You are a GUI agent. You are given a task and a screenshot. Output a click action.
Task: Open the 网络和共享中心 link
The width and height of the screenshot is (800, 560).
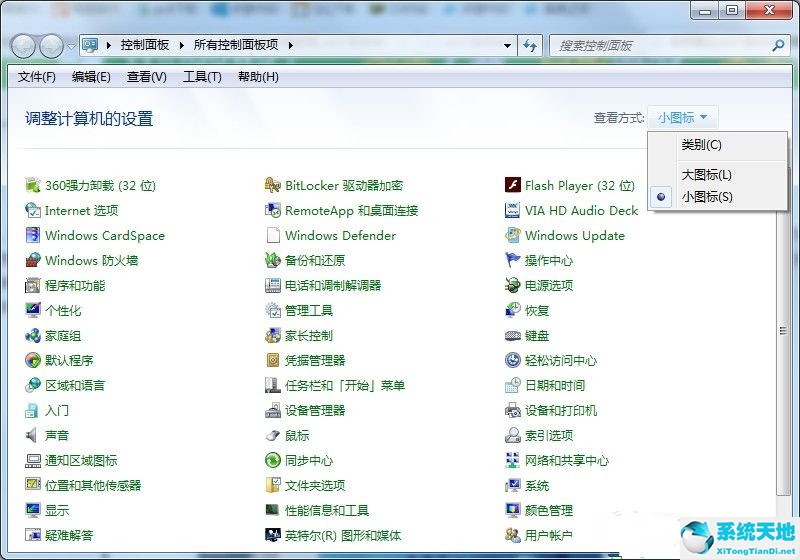click(x=567, y=461)
